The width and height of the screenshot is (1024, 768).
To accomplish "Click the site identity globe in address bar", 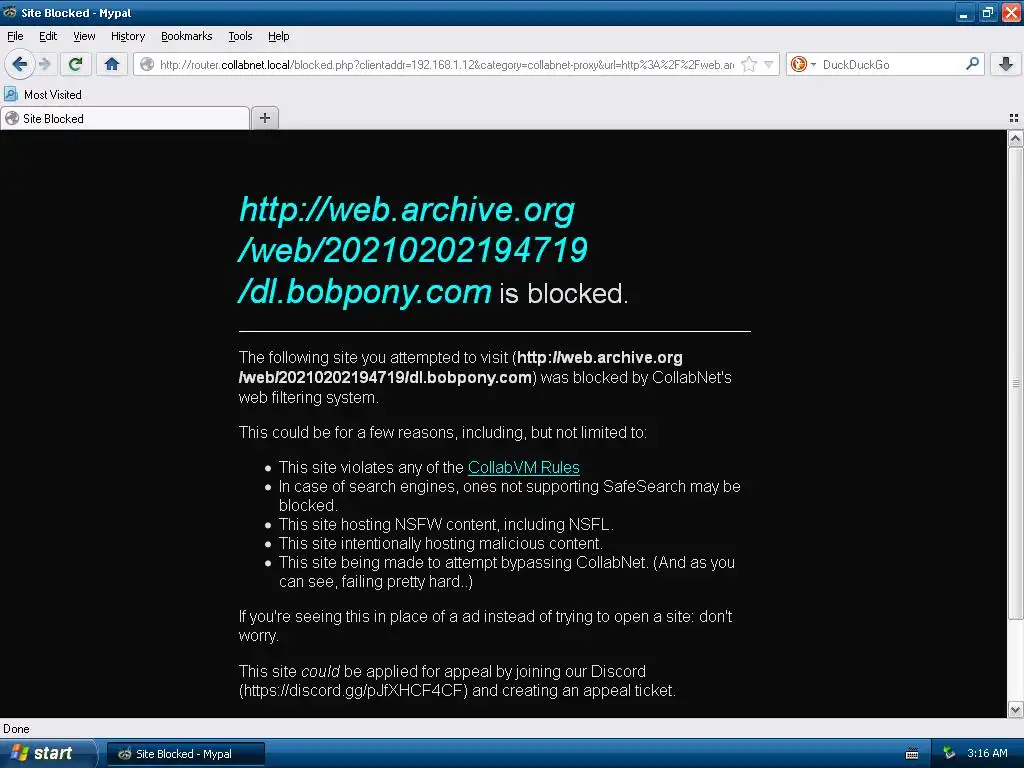I will pos(148,64).
